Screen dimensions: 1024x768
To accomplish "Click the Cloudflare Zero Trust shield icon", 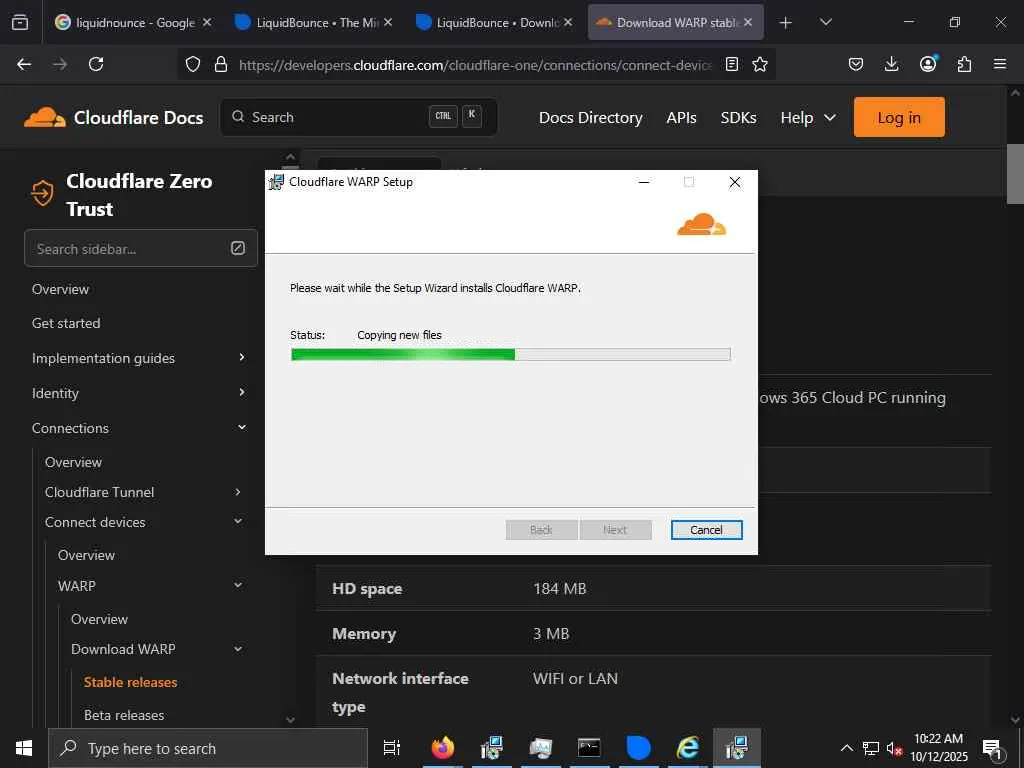I will (x=42, y=193).
